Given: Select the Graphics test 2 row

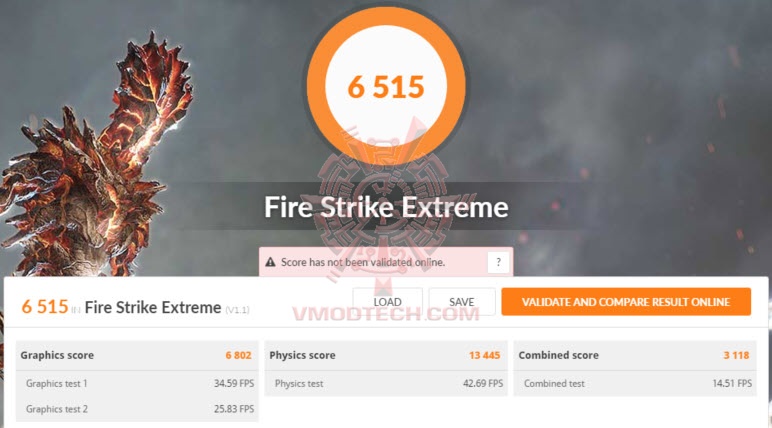Looking at the screenshot, I should coord(137,409).
